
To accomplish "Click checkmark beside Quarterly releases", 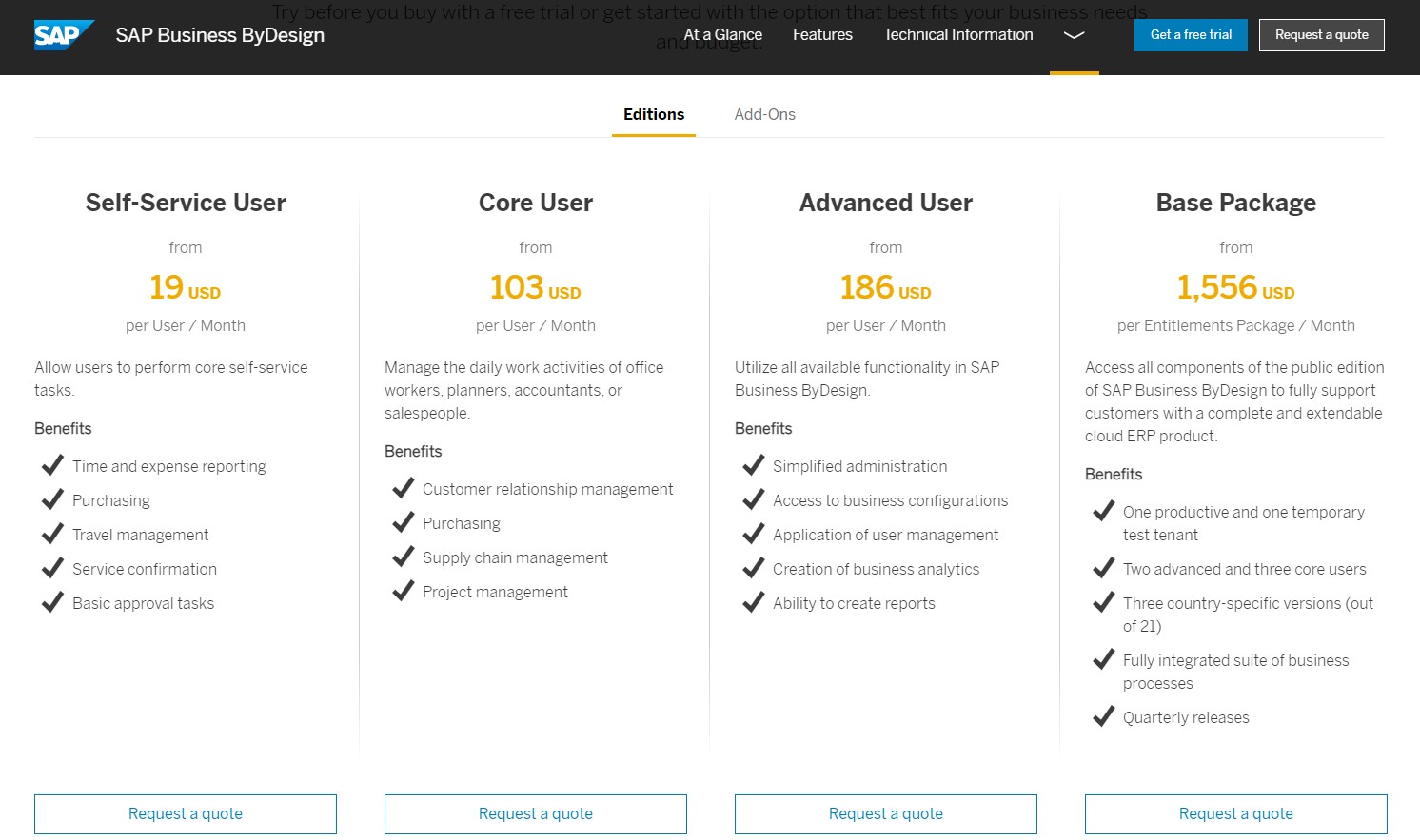I will tap(1103, 716).
